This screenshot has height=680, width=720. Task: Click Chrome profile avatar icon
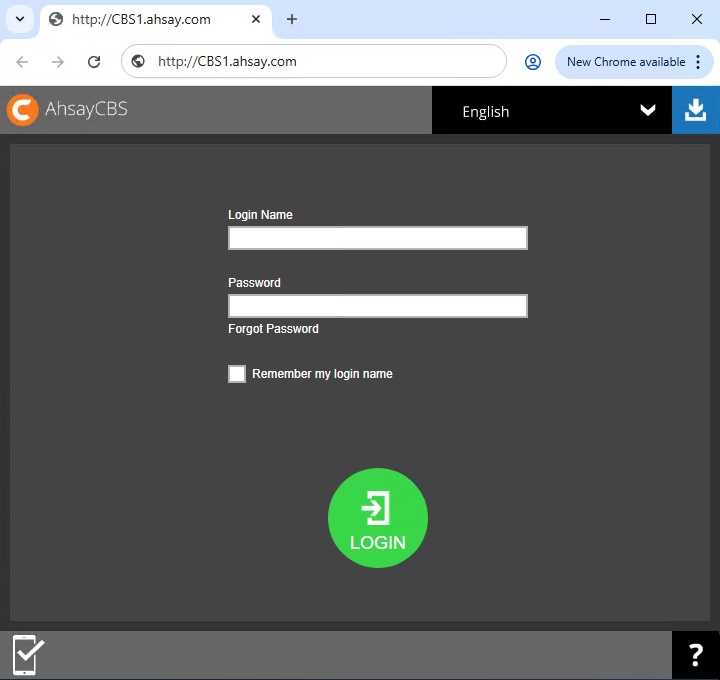[533, 62]
